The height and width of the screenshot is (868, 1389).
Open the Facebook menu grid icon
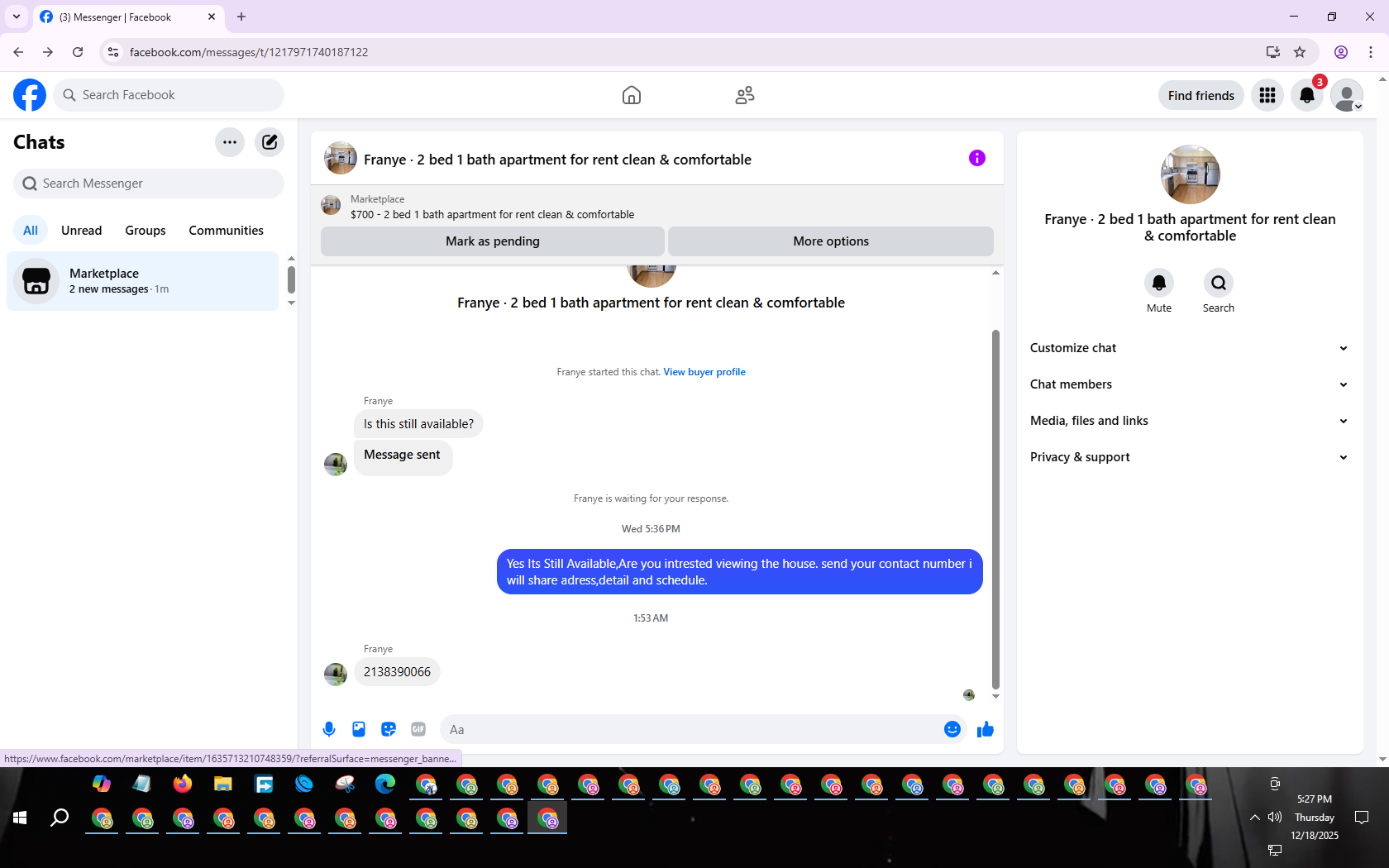(x=1267, y=95)
